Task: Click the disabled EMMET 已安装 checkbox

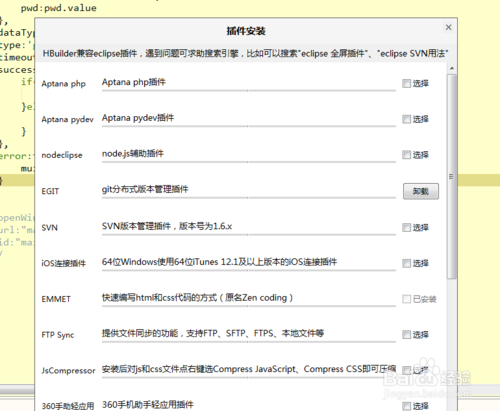Action: click(406, 299)
